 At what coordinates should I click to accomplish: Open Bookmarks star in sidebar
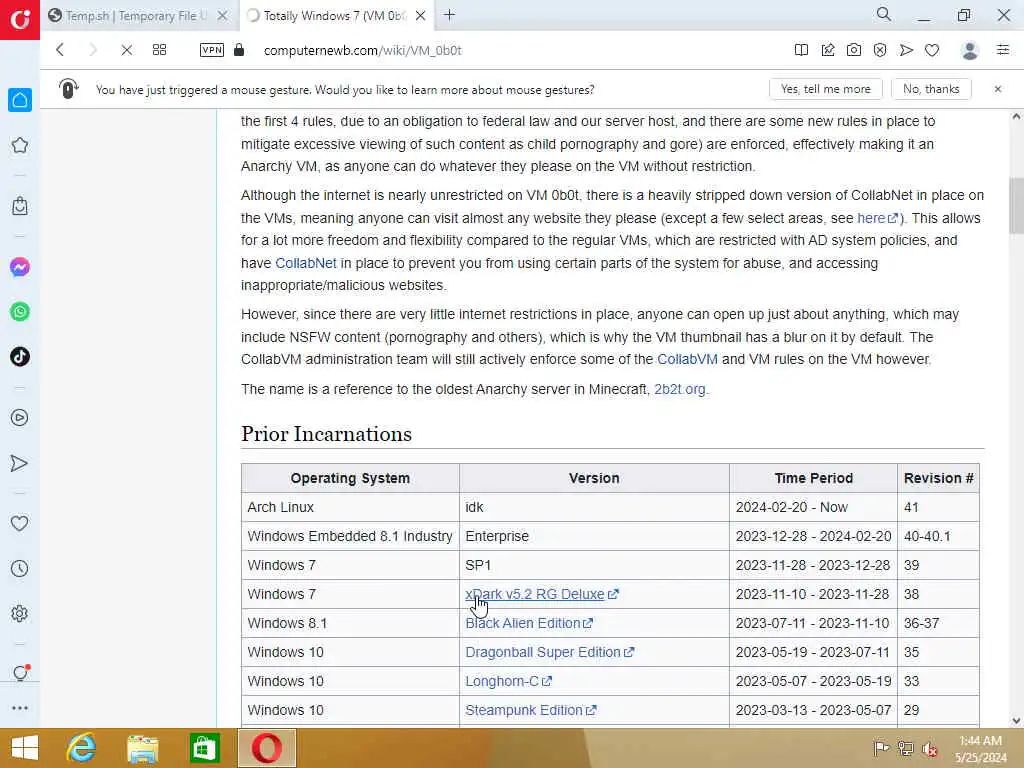[x=20, y=145]
